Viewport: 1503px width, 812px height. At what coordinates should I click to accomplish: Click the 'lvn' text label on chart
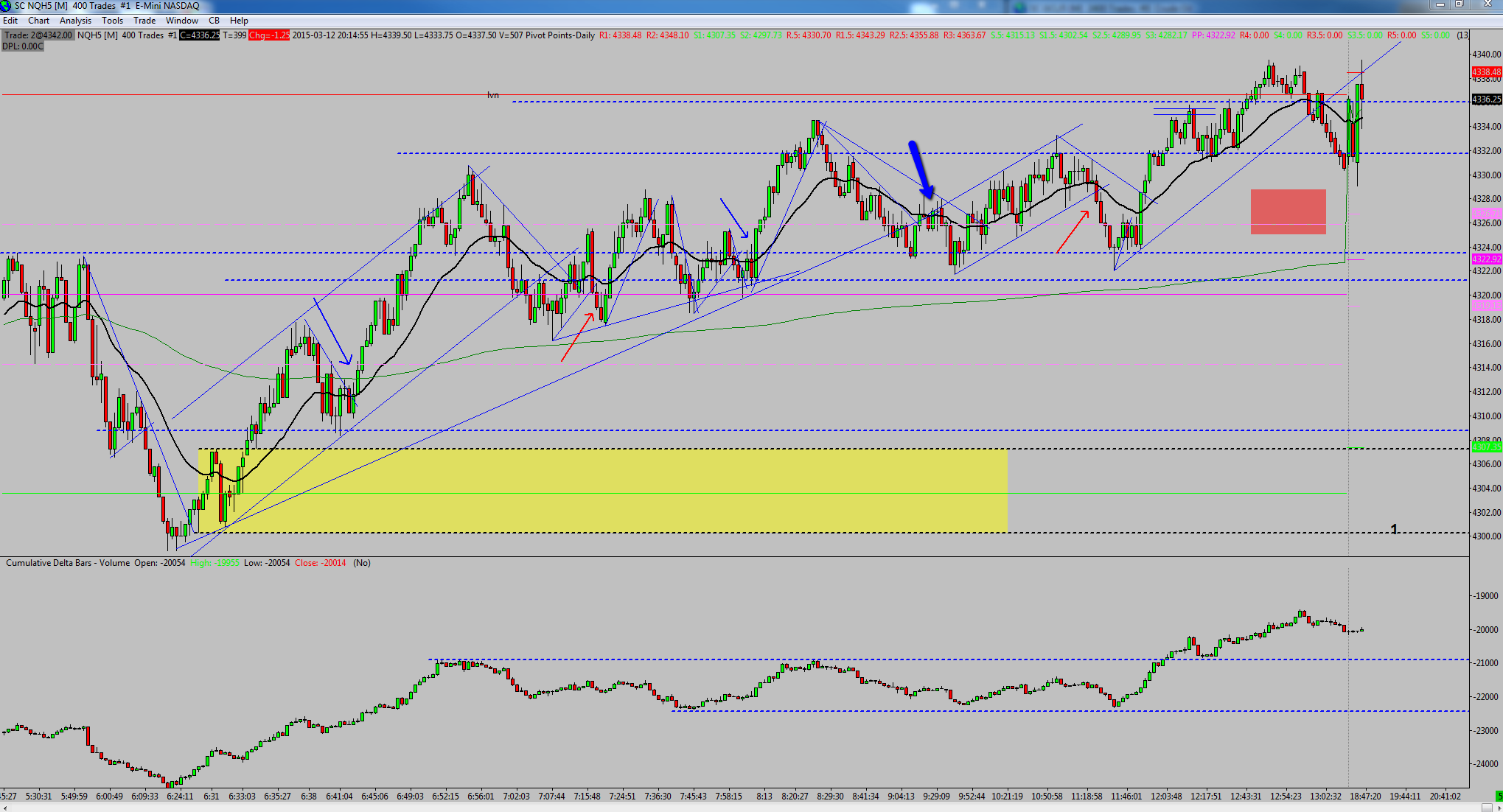click(x=492, y=95)
